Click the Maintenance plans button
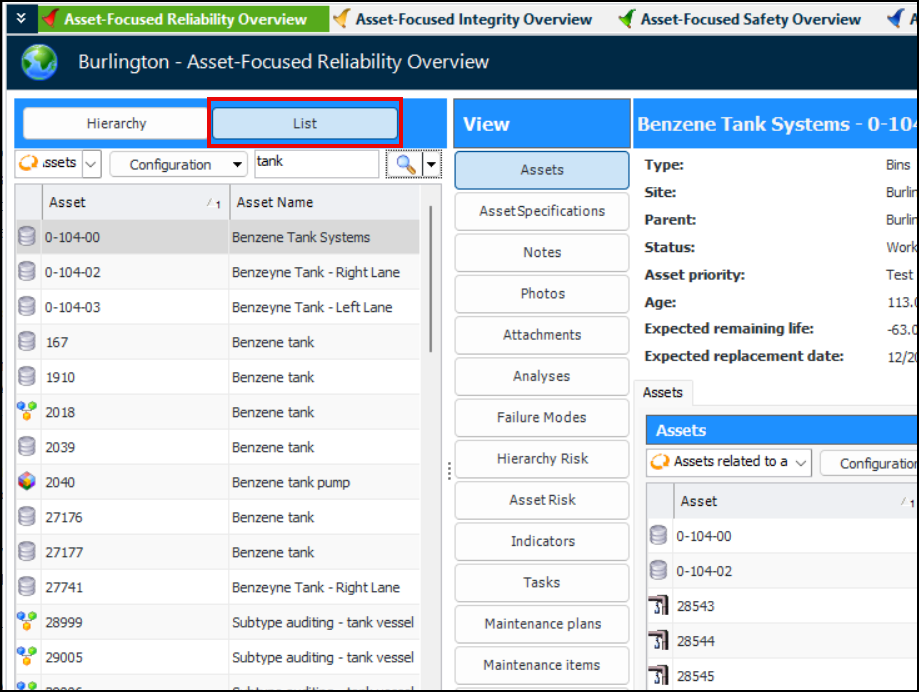 pyautogui.click(x=541, y=623)
